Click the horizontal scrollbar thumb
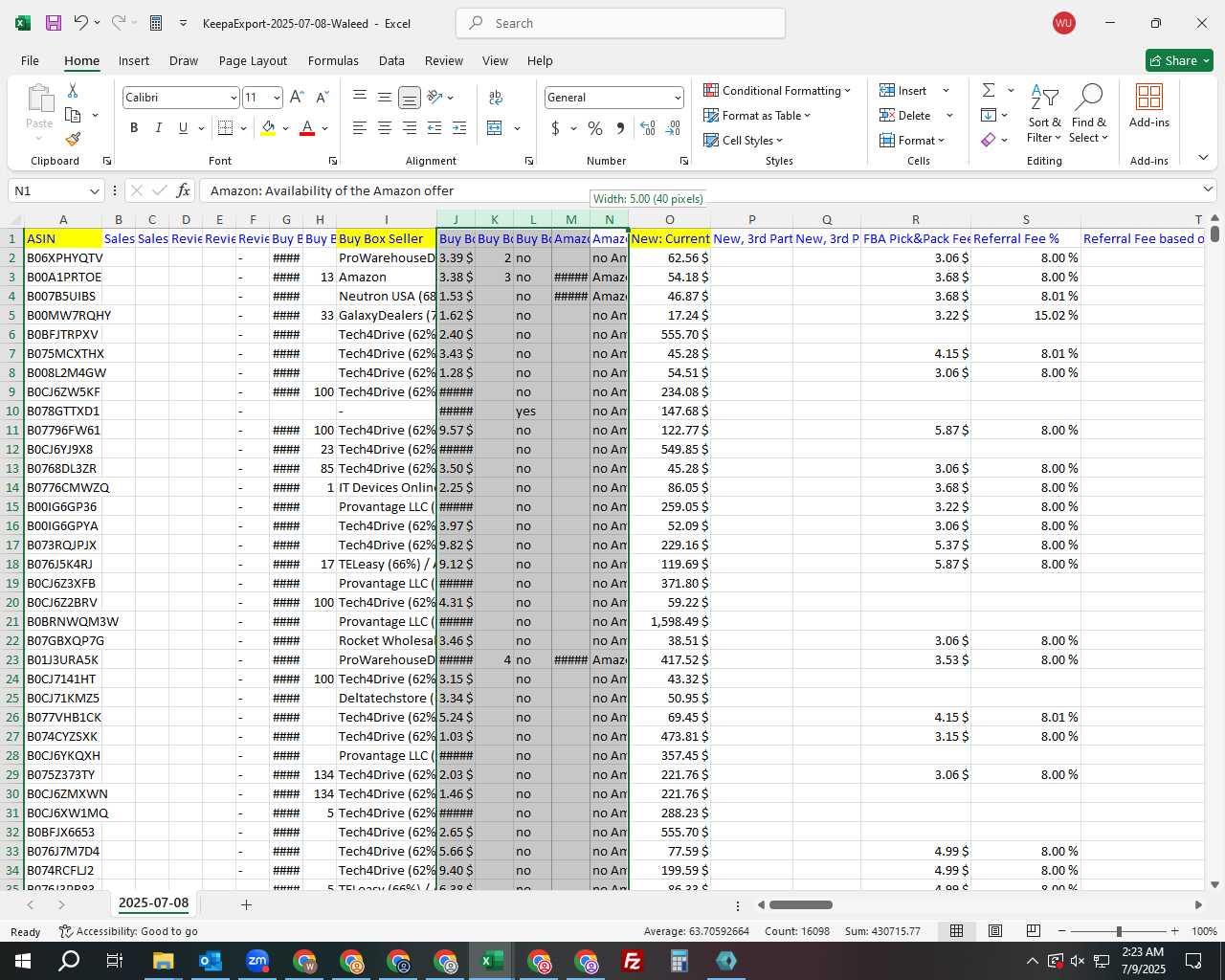Screen dimensions: 1225x980 [x=800, y=904]
